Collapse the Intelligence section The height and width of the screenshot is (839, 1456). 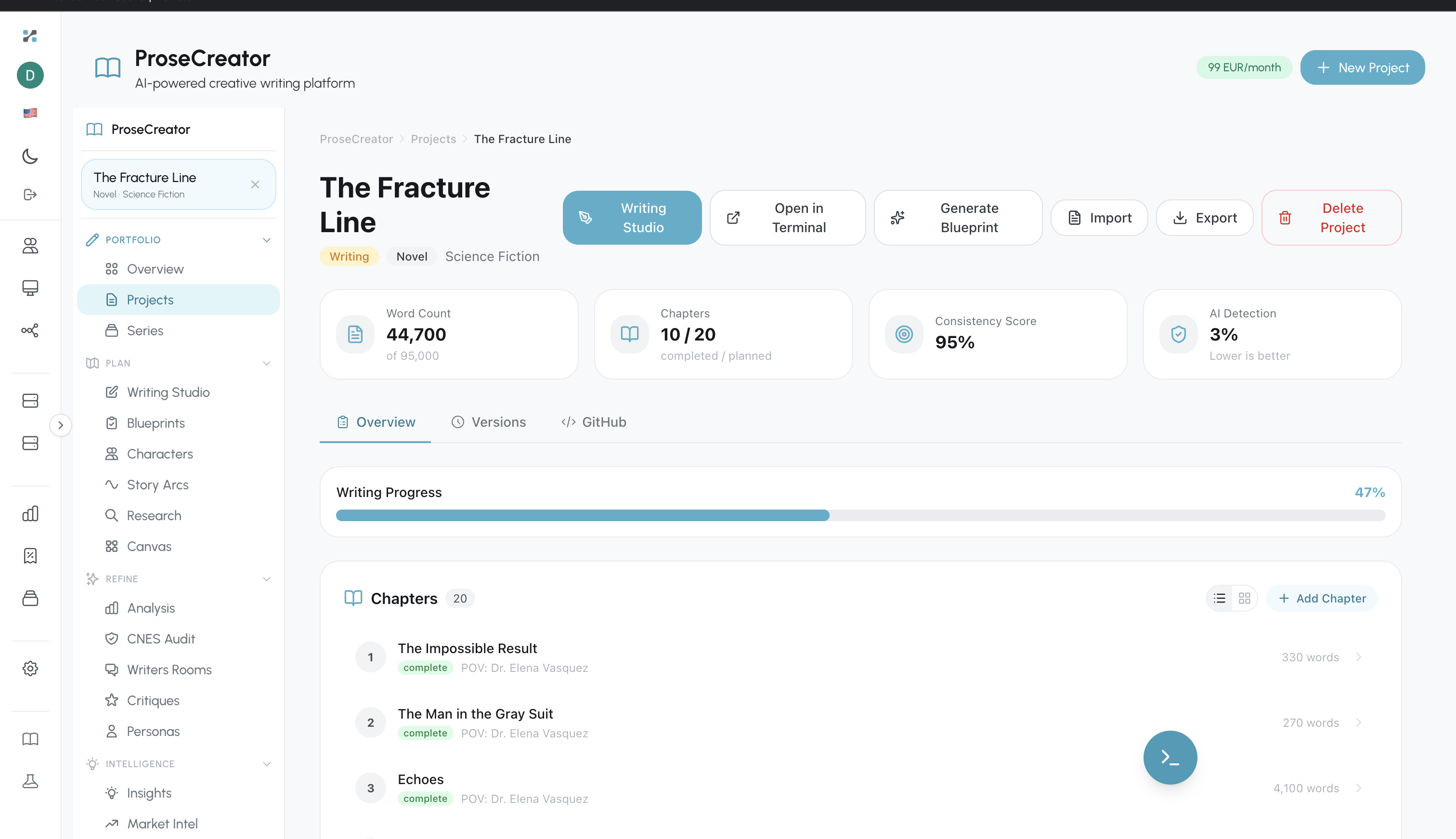pyautogui.click(x=266, y=763)
